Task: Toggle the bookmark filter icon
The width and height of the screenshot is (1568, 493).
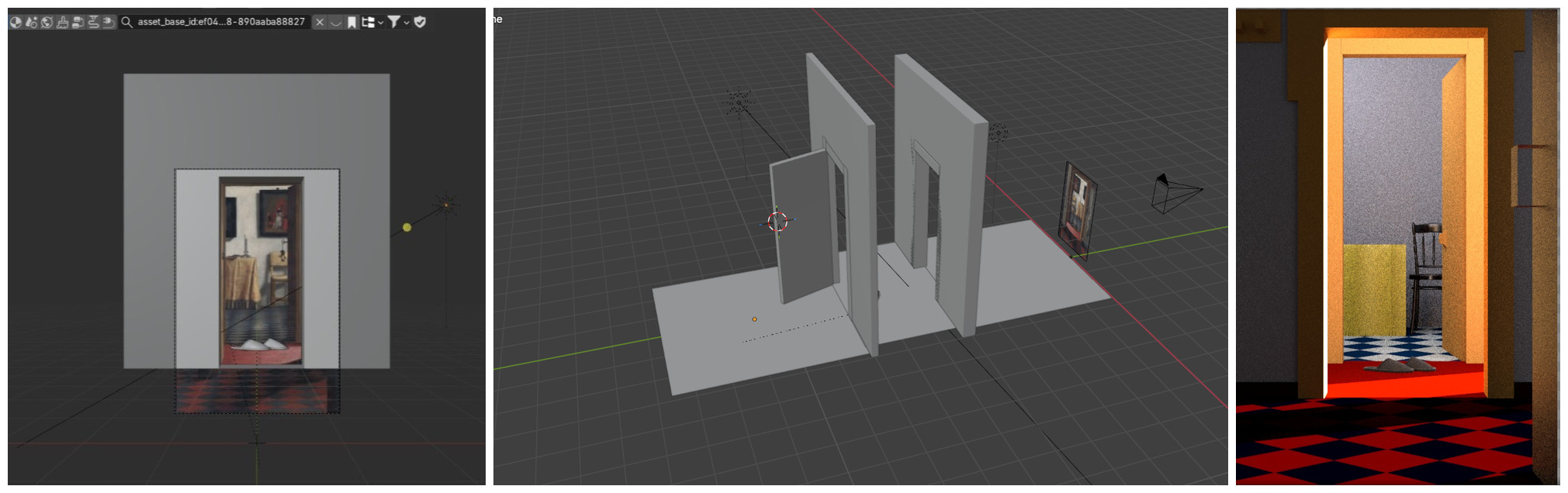Action: point(351,22)
